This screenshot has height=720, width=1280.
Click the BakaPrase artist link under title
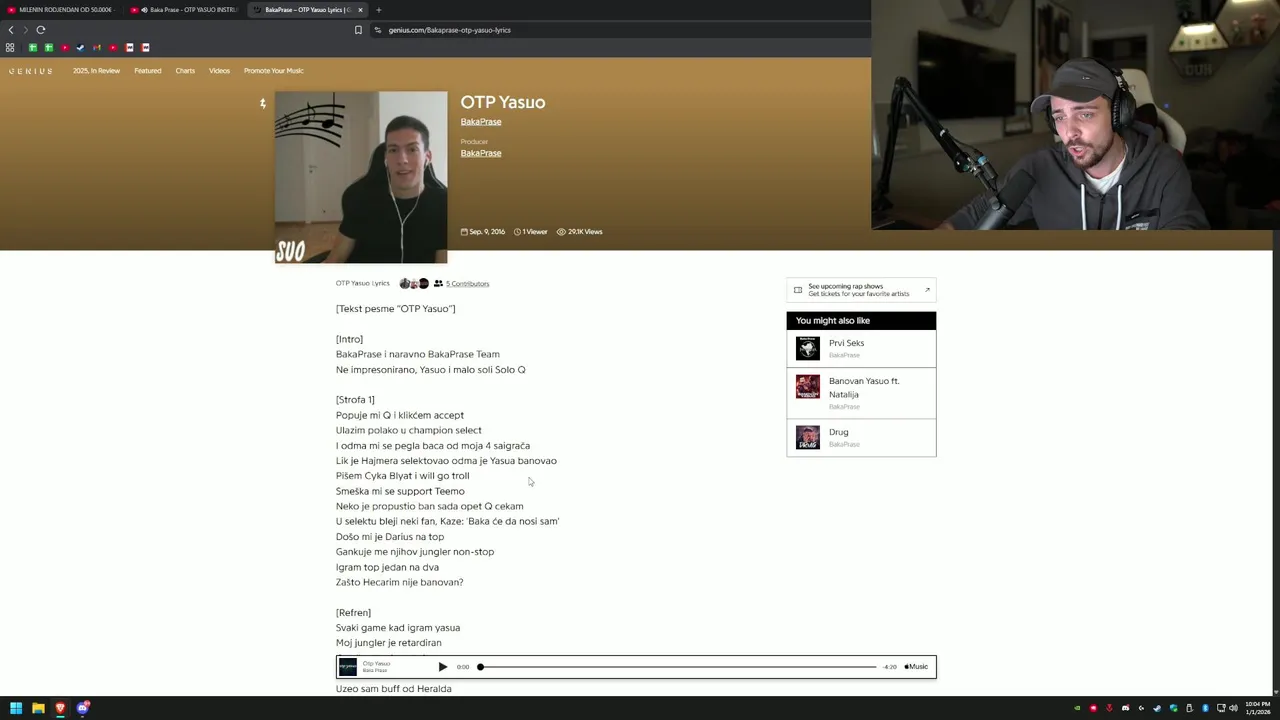click(x=481, y=122)
